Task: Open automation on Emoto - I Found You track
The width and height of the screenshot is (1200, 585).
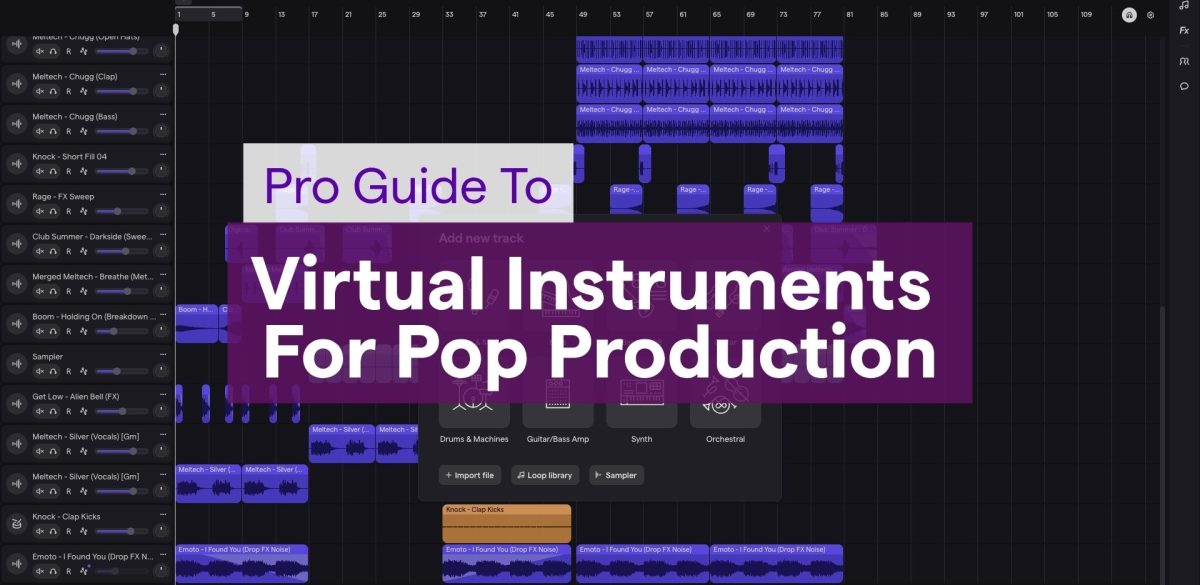Action: (x=83, y=571)
